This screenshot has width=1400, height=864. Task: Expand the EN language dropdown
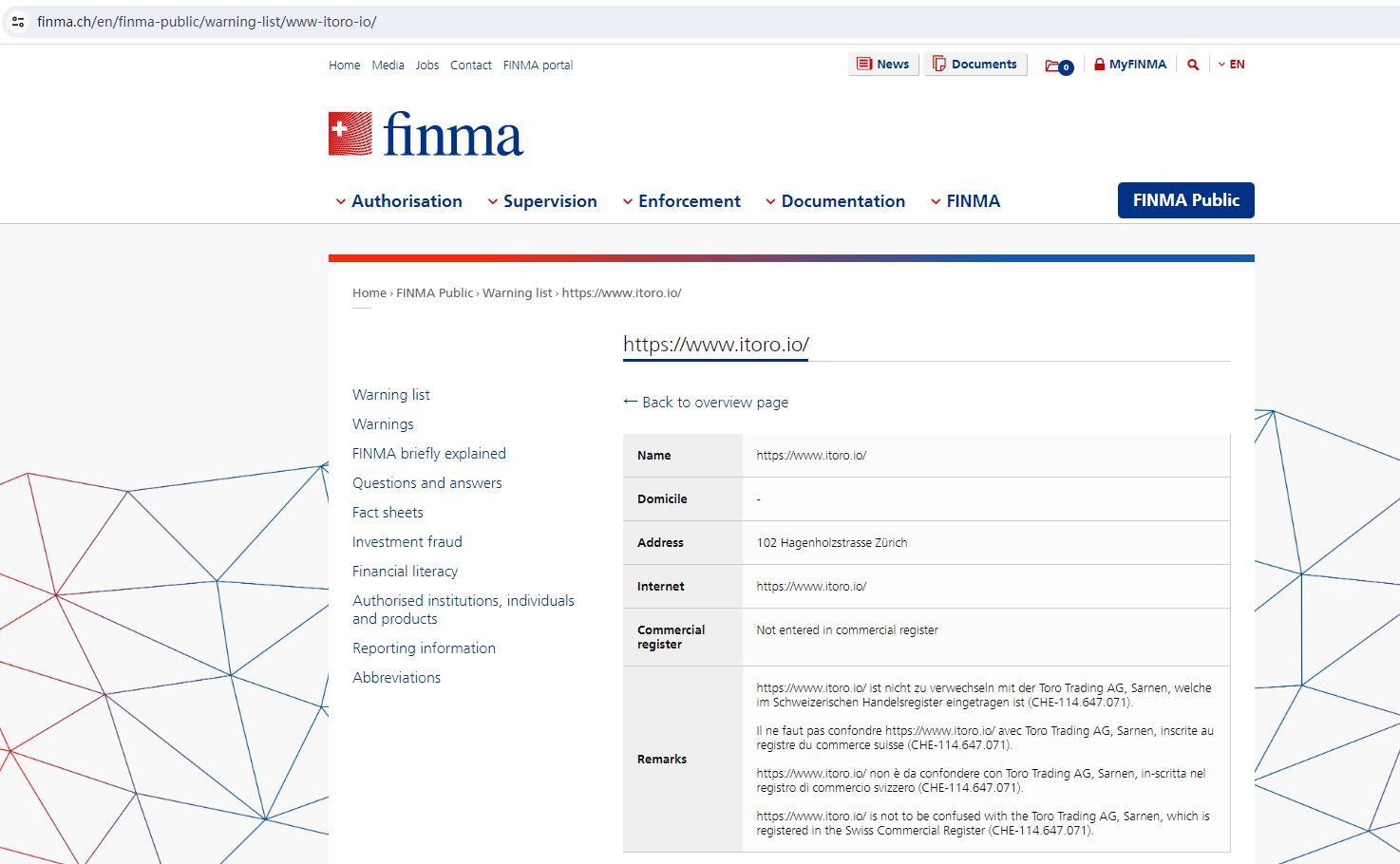pyautogui.click(x=1231, y=65)
